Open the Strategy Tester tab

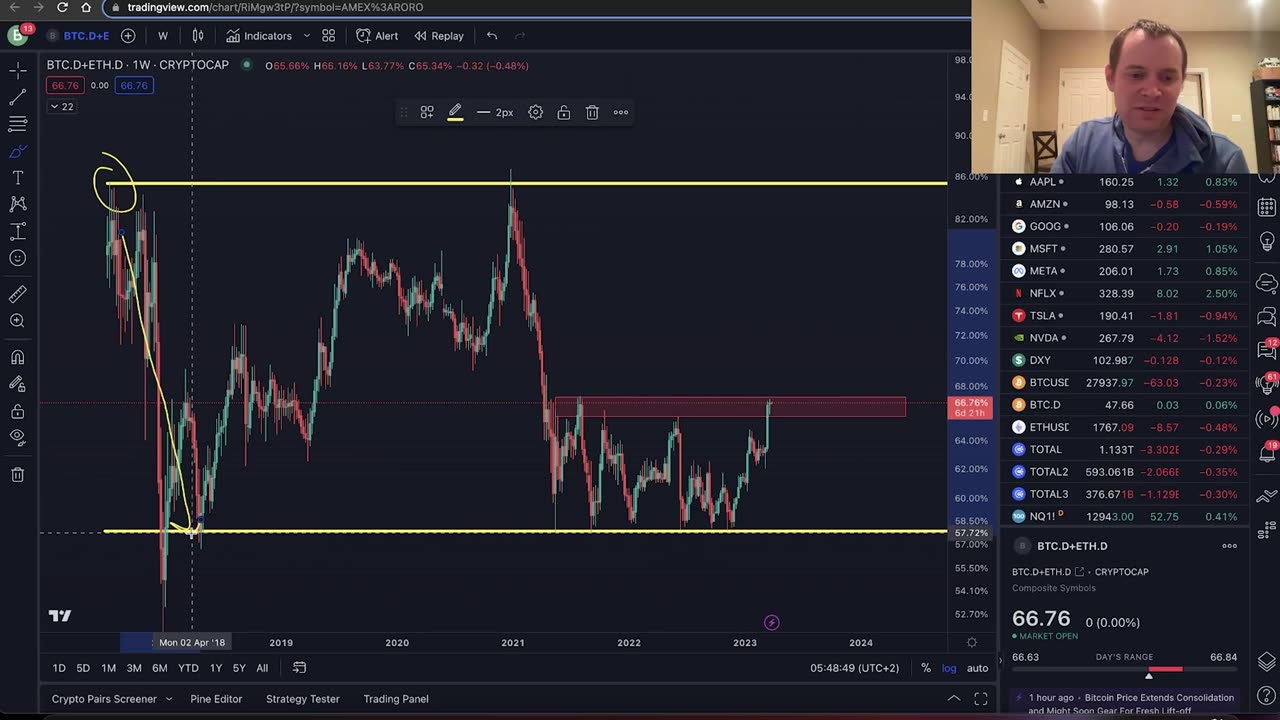click(x=303, y=699)
